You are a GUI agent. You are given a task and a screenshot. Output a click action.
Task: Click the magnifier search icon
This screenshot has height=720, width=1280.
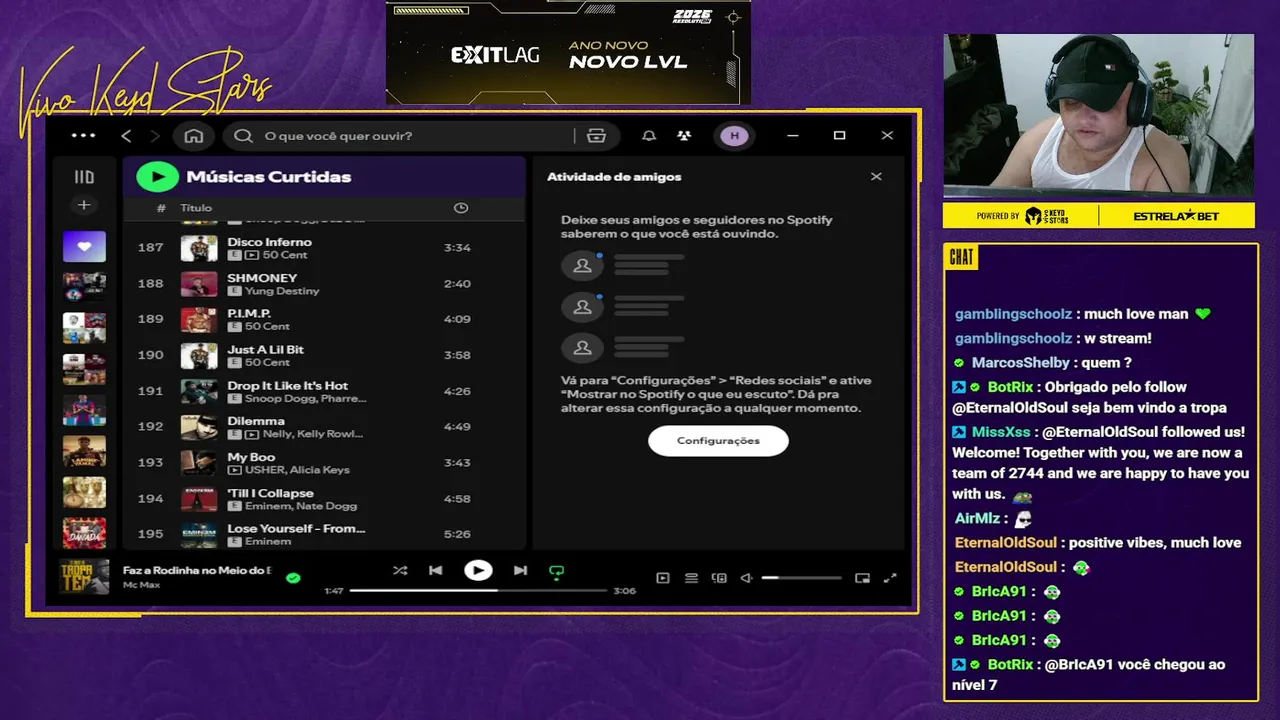243,136
